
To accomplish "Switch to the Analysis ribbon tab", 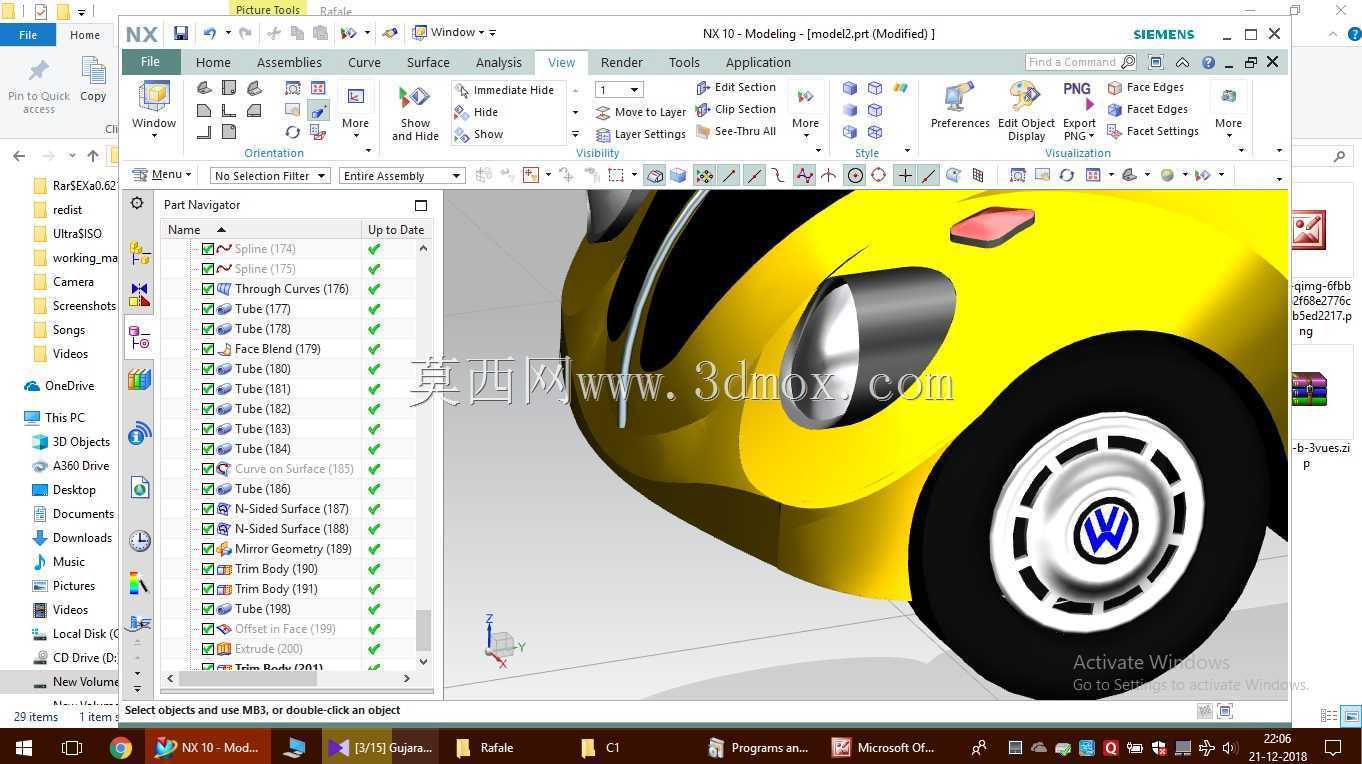I will 499,62.
